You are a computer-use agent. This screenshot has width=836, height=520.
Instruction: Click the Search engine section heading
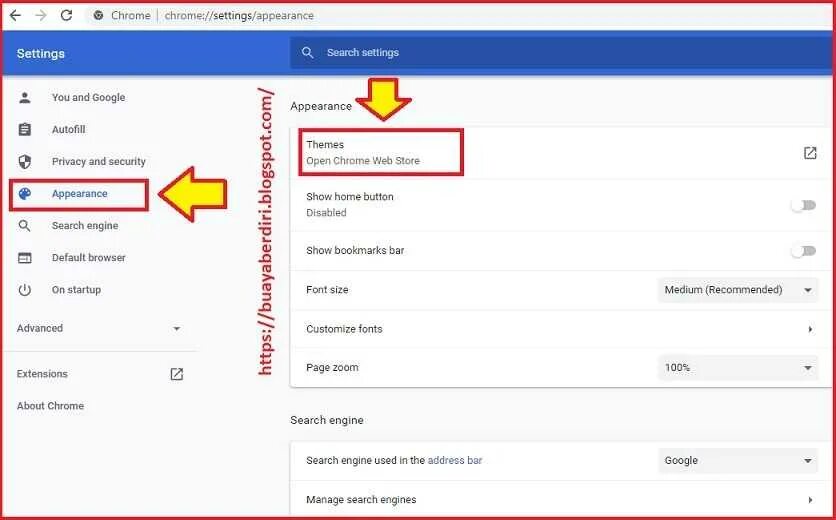point(327,420)
